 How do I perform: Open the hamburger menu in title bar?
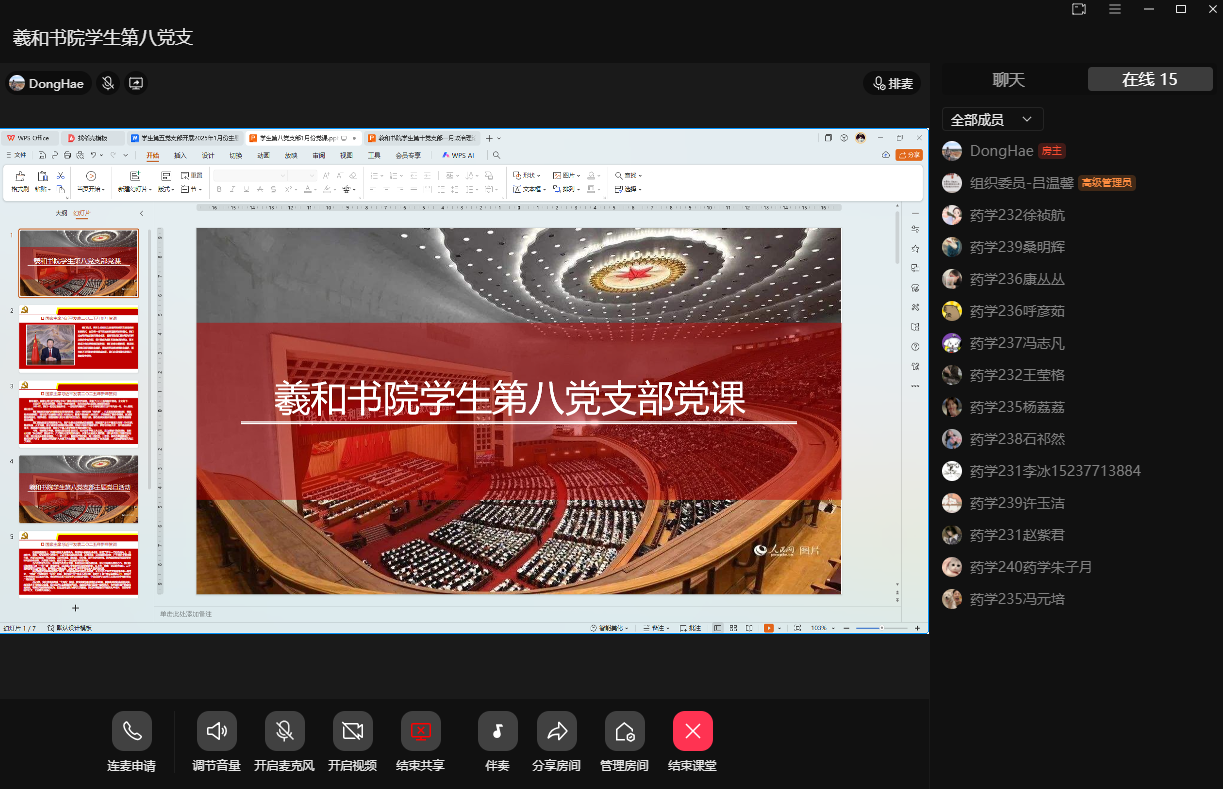tap(1115, 9)
